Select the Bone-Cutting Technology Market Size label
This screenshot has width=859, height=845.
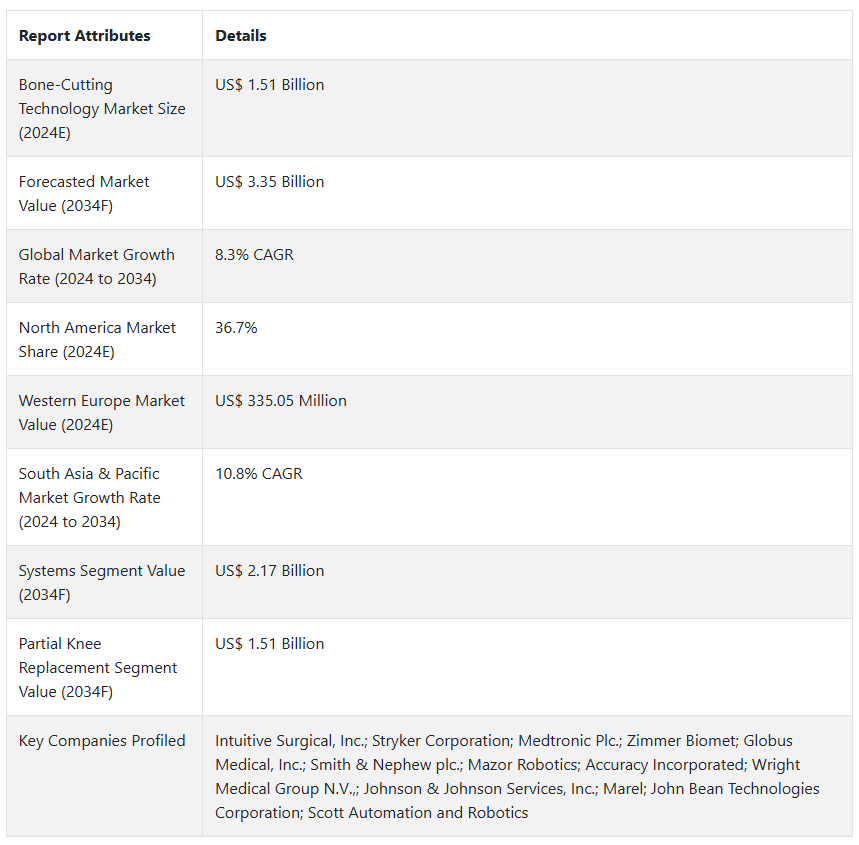[102, 108]
